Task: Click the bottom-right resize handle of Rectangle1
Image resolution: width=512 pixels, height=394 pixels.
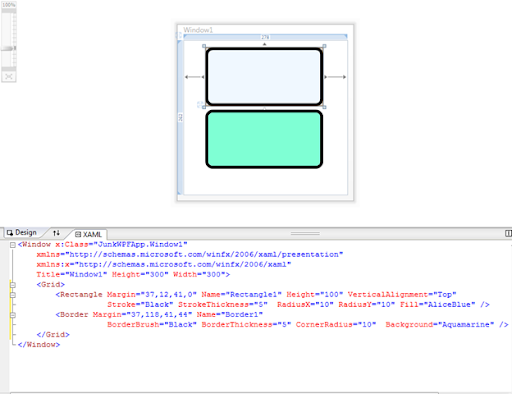Action: (x=324, y=107)
